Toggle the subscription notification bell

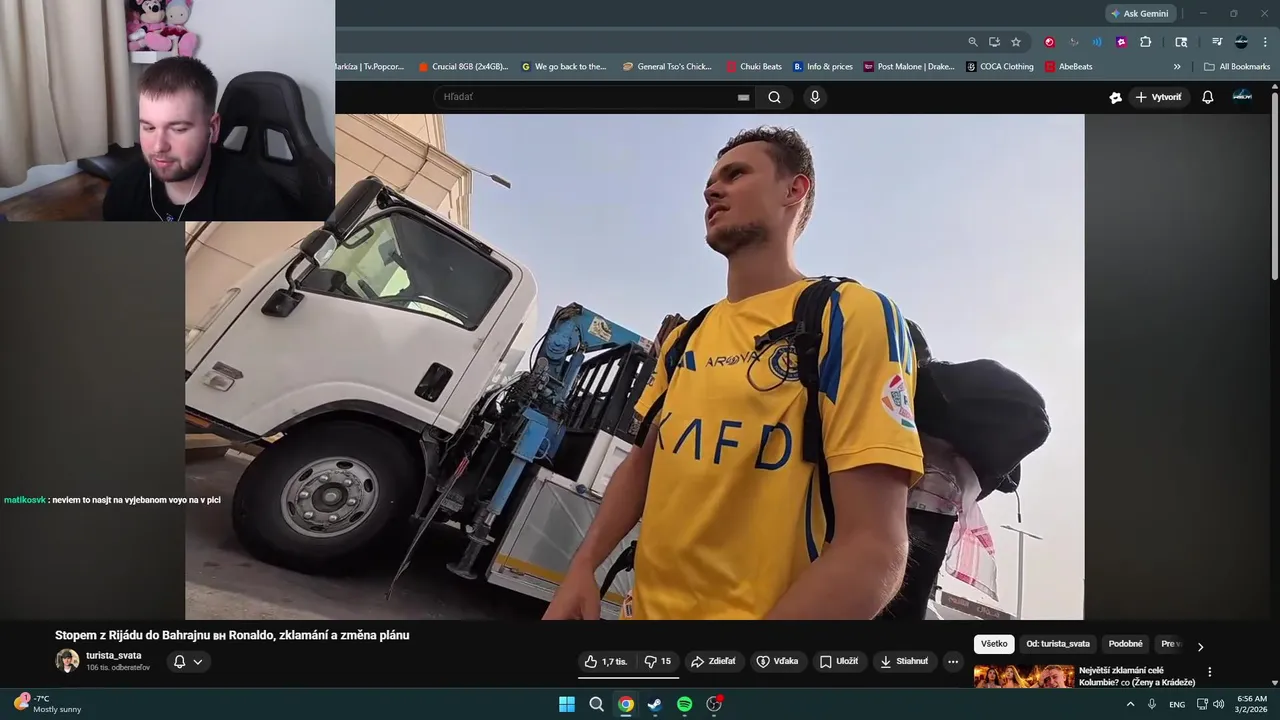179,661
